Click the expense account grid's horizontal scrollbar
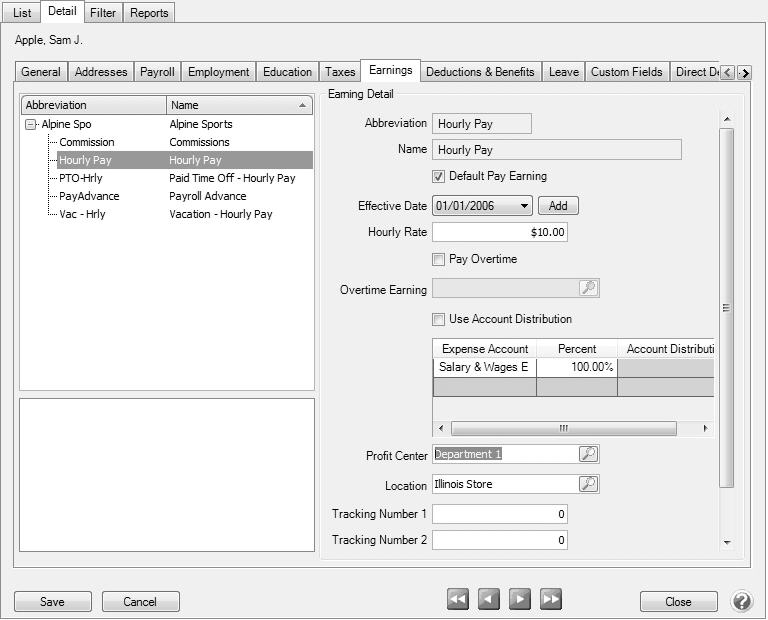 pyautogui.click(x=563, y=428)
